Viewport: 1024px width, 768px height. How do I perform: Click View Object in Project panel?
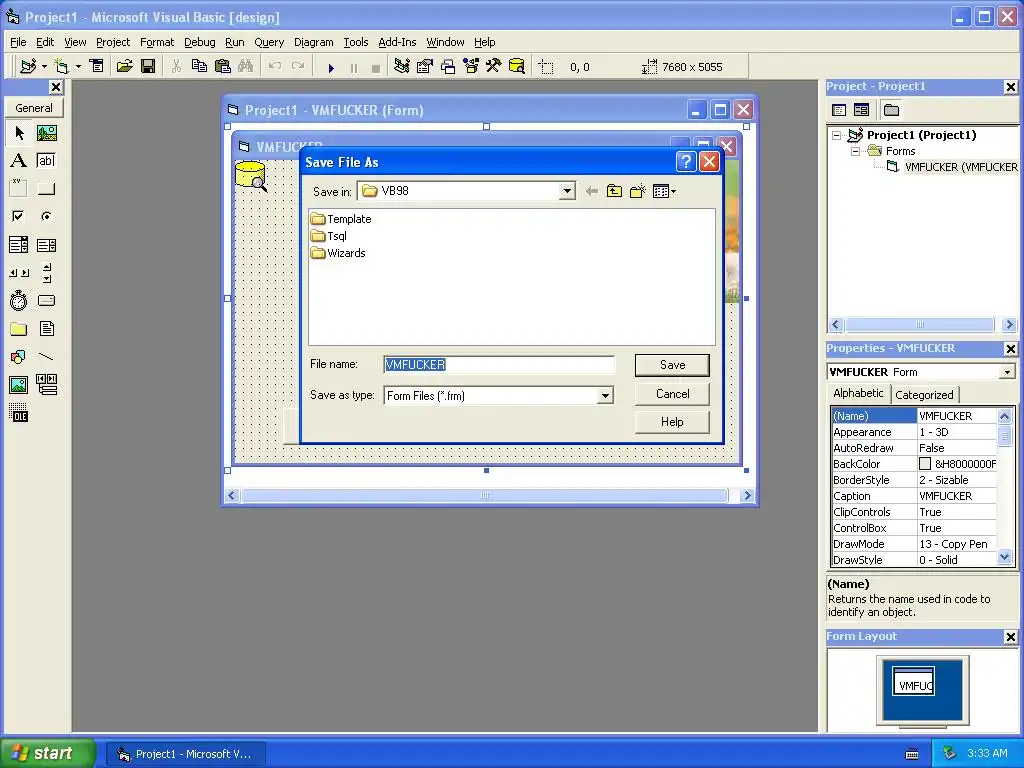pos(861,110)
